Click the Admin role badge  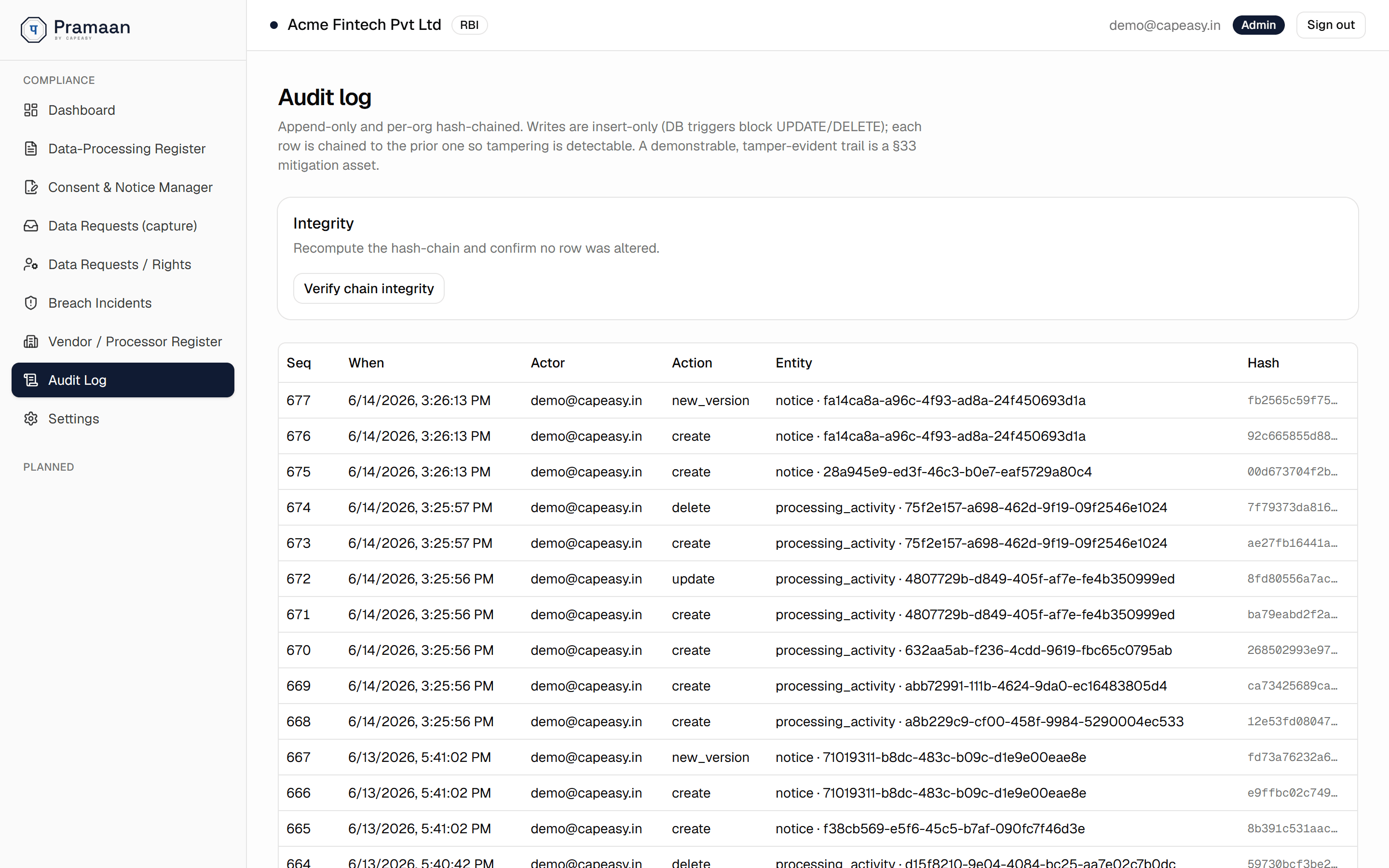pos(1258,25)
